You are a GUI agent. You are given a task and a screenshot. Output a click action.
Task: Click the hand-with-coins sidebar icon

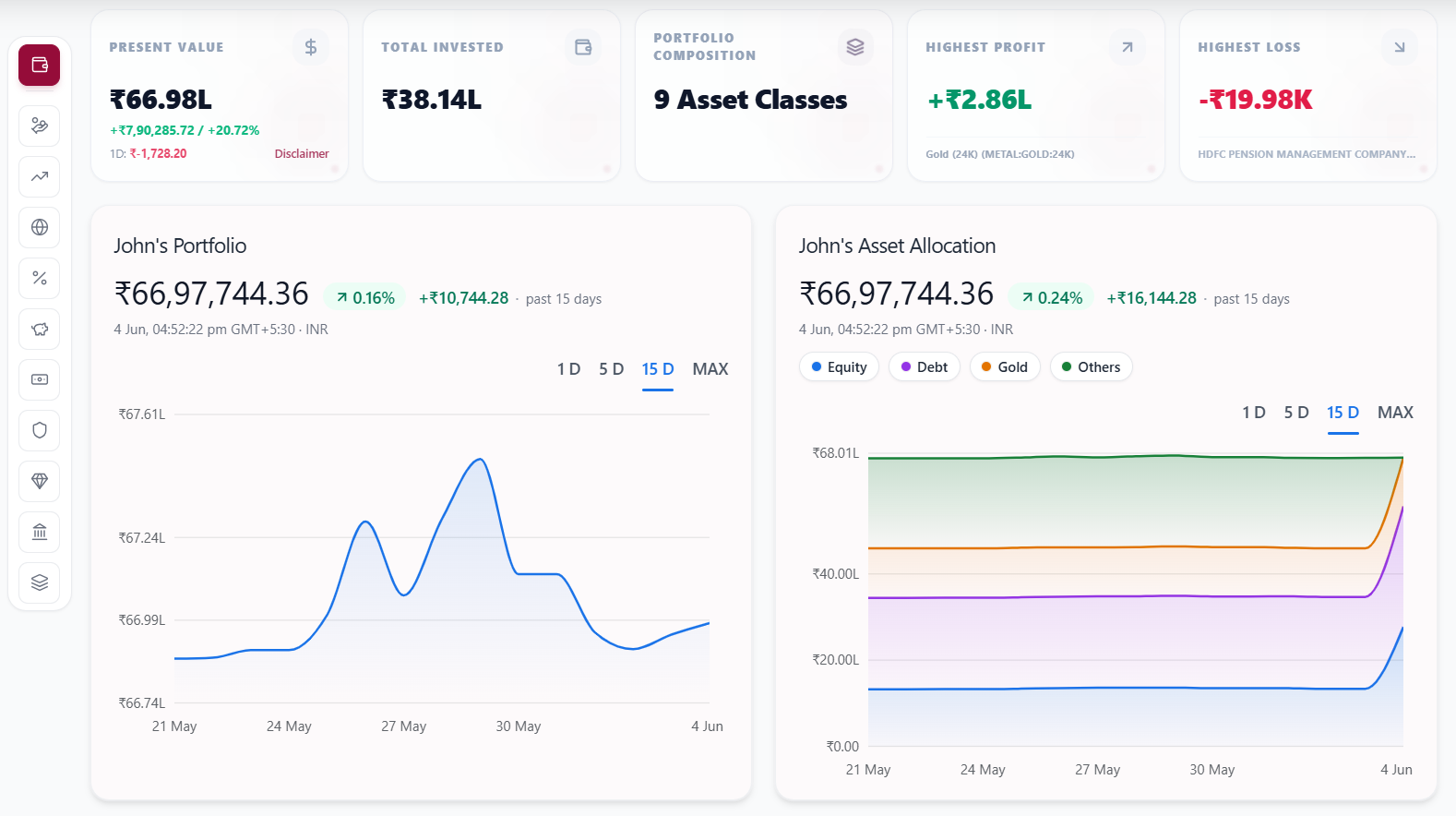coord(40,126)
